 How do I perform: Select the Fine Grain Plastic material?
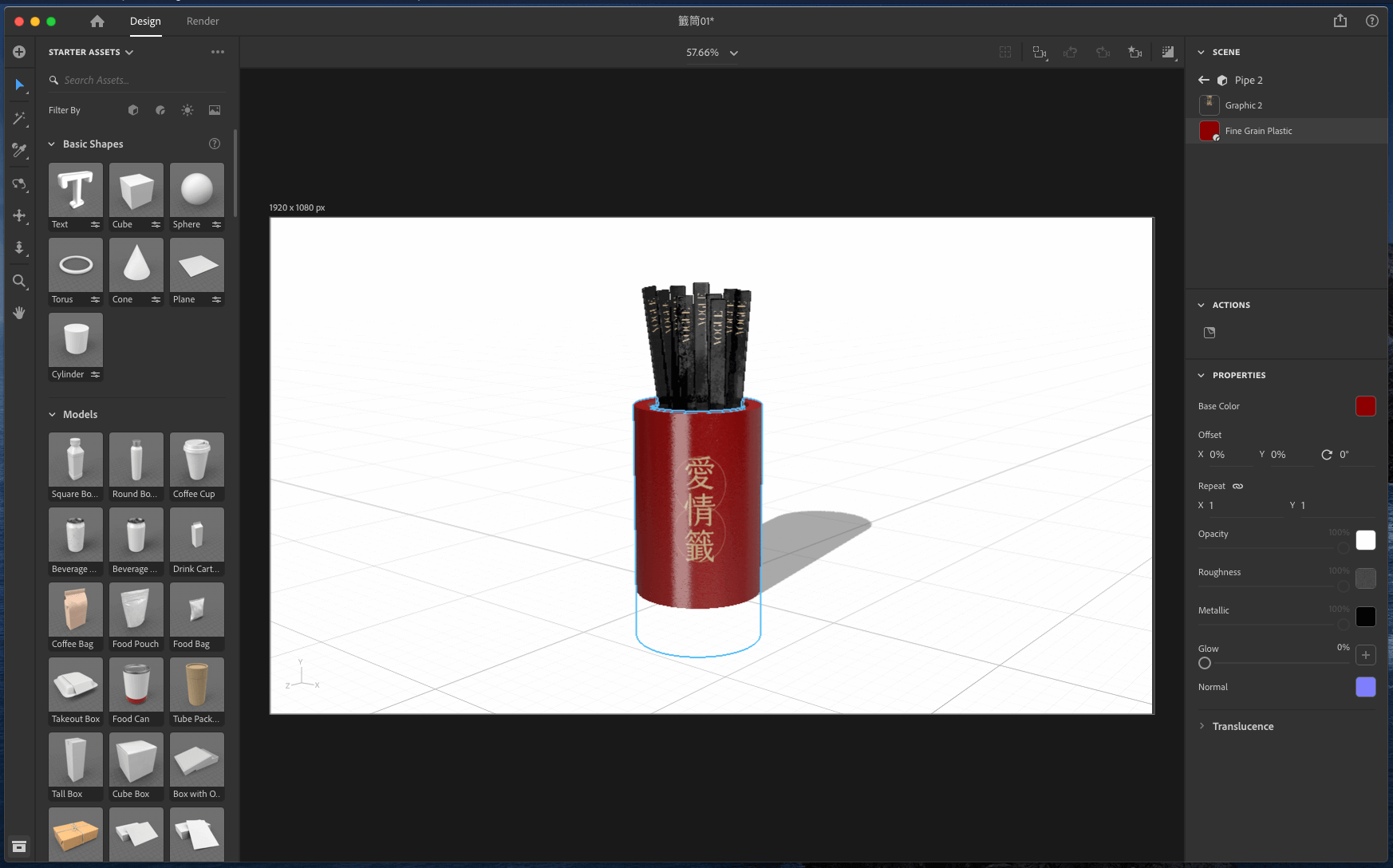coord(1286,131)
